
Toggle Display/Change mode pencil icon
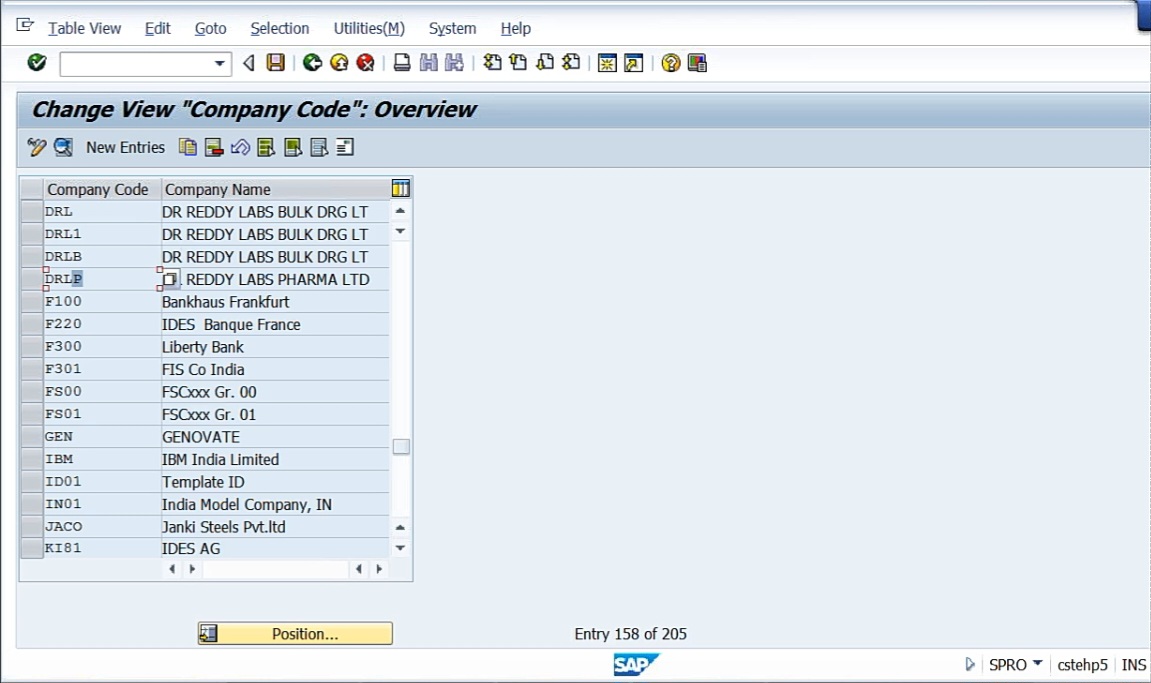36,148
